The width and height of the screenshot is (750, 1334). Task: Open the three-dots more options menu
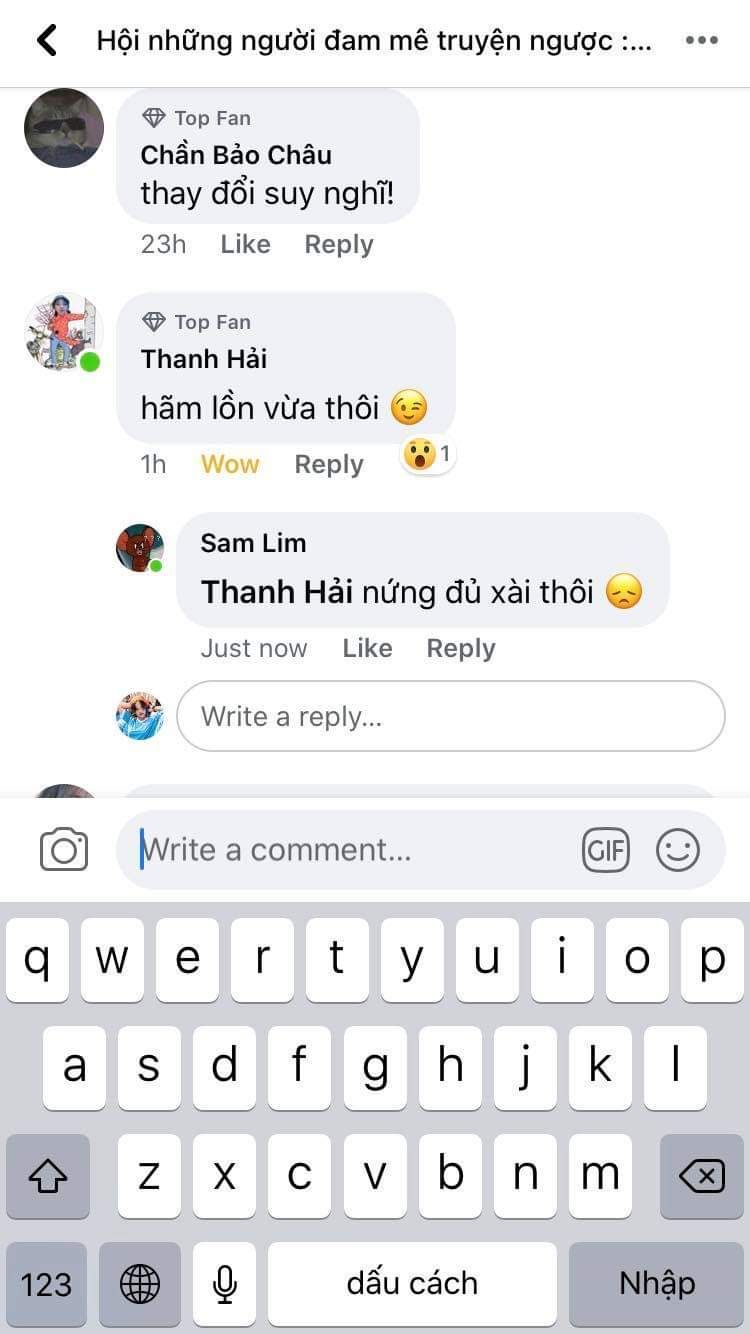[702, 41]
